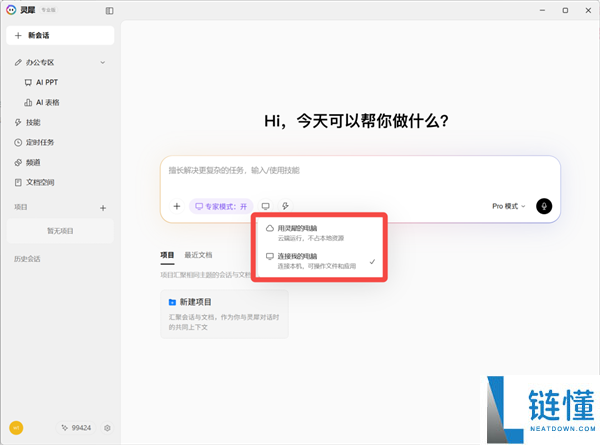Click the 文档空间 document icon
The width and height of the screenshot is (600, 445).
pyautogui.click(x=18, y=183)
